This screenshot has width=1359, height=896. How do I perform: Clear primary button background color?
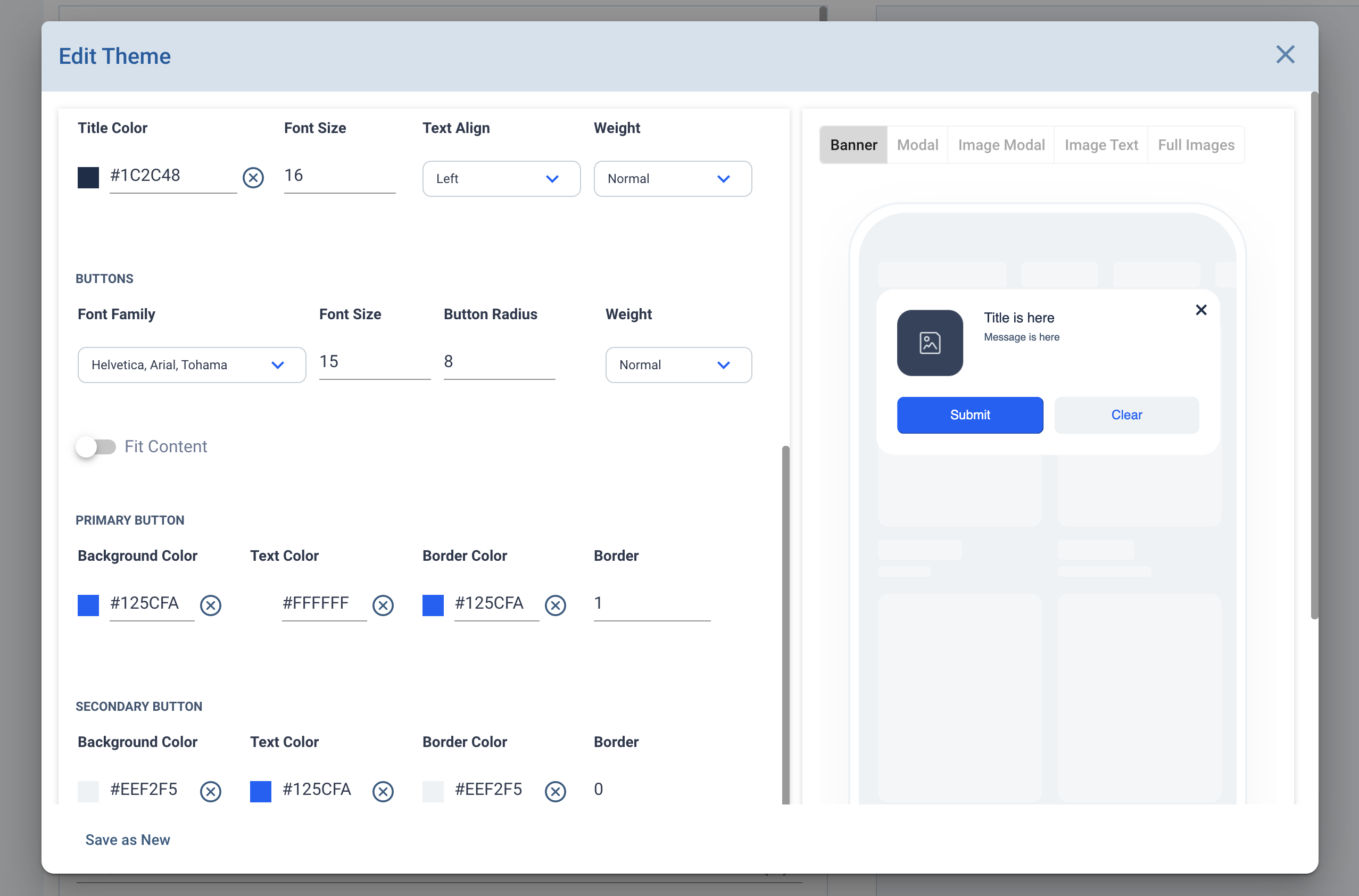click(x=210, y=604)
